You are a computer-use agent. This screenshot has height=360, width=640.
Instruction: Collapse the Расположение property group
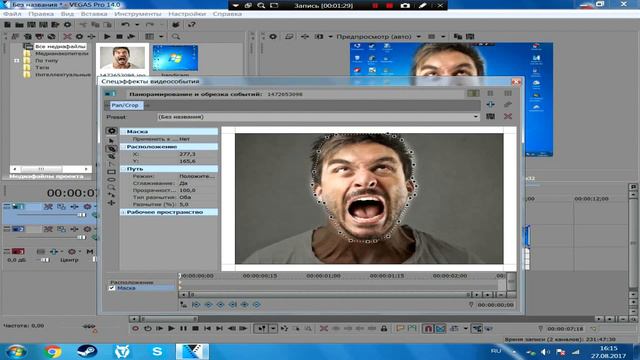click(123, 147)
